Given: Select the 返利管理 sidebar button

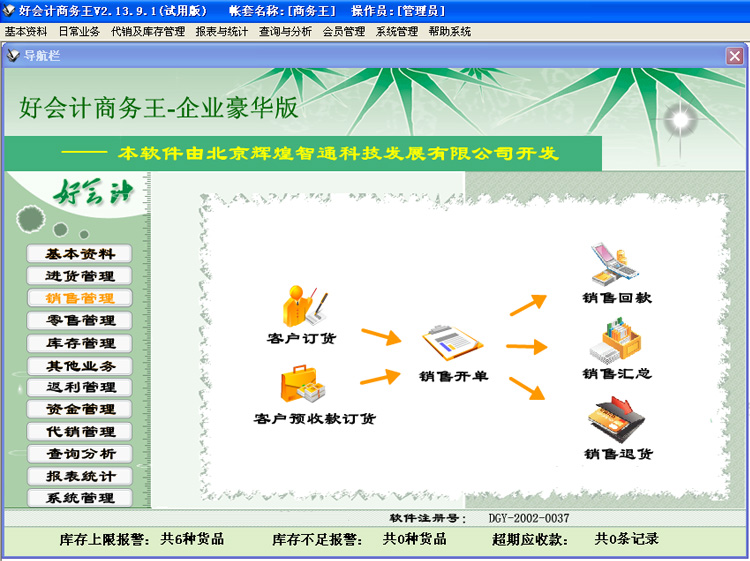Looking at the screenshot, I should click(x=79, y=387).
